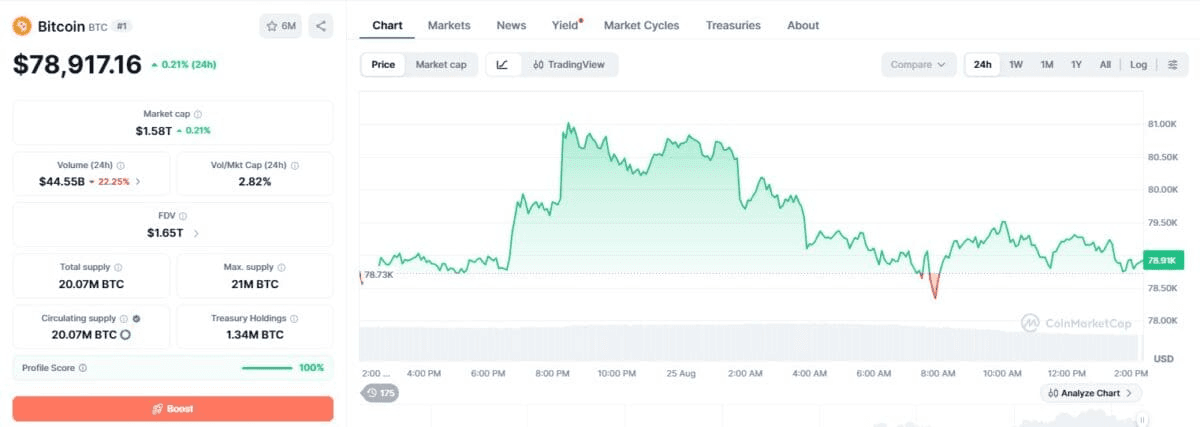Open Circulating supply info icon
Viewport: 1200px width, 427px height.
click(124, 318)
